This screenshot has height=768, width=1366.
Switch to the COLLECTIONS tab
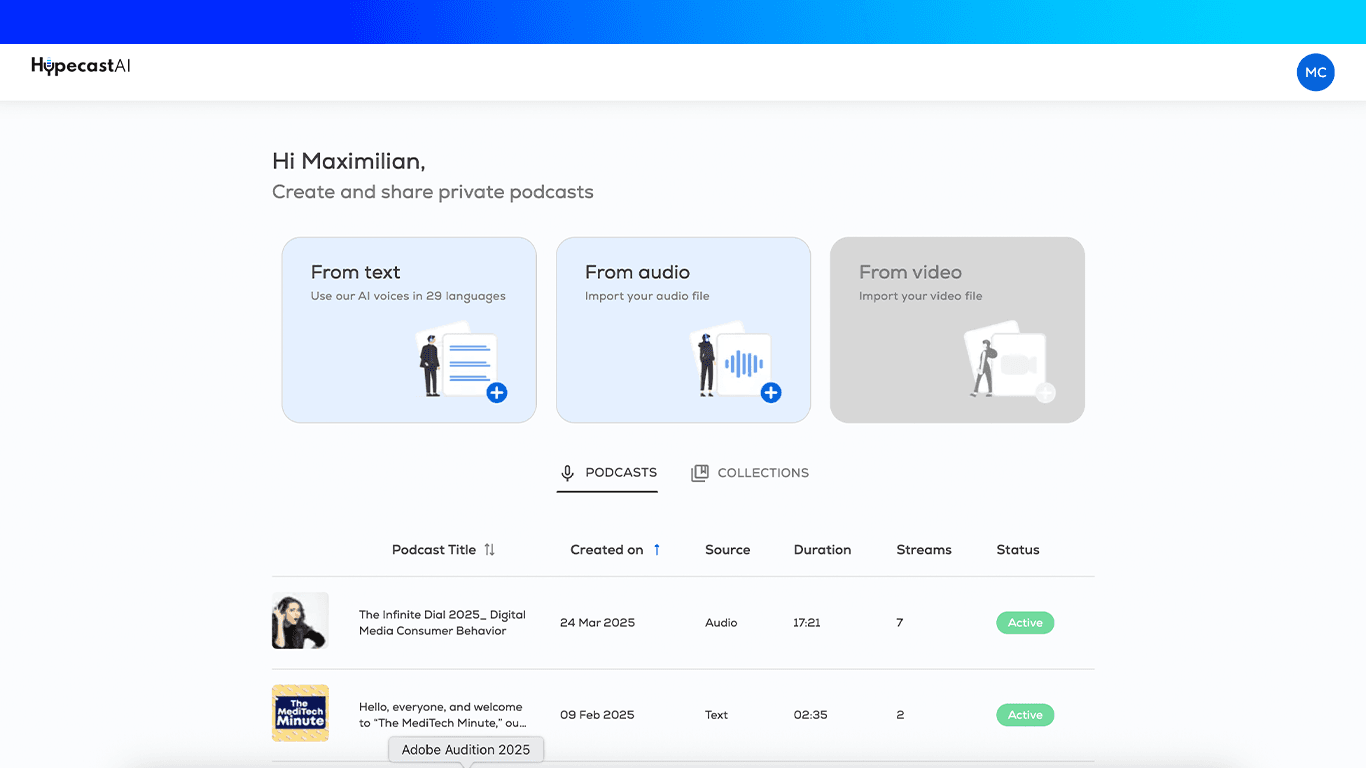(x=763, y=472)
